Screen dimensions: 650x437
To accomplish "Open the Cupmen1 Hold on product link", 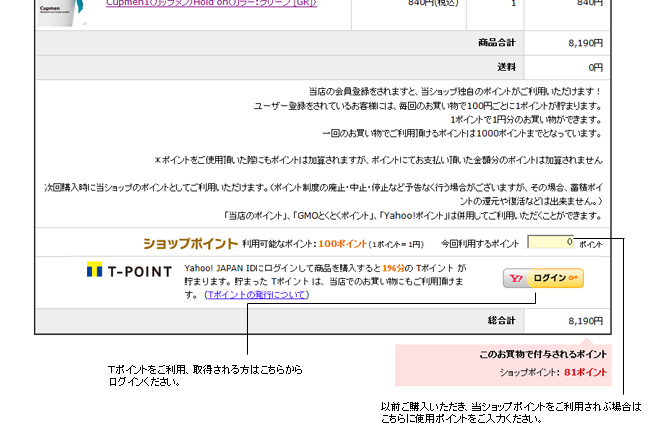I will click(211, 4).
